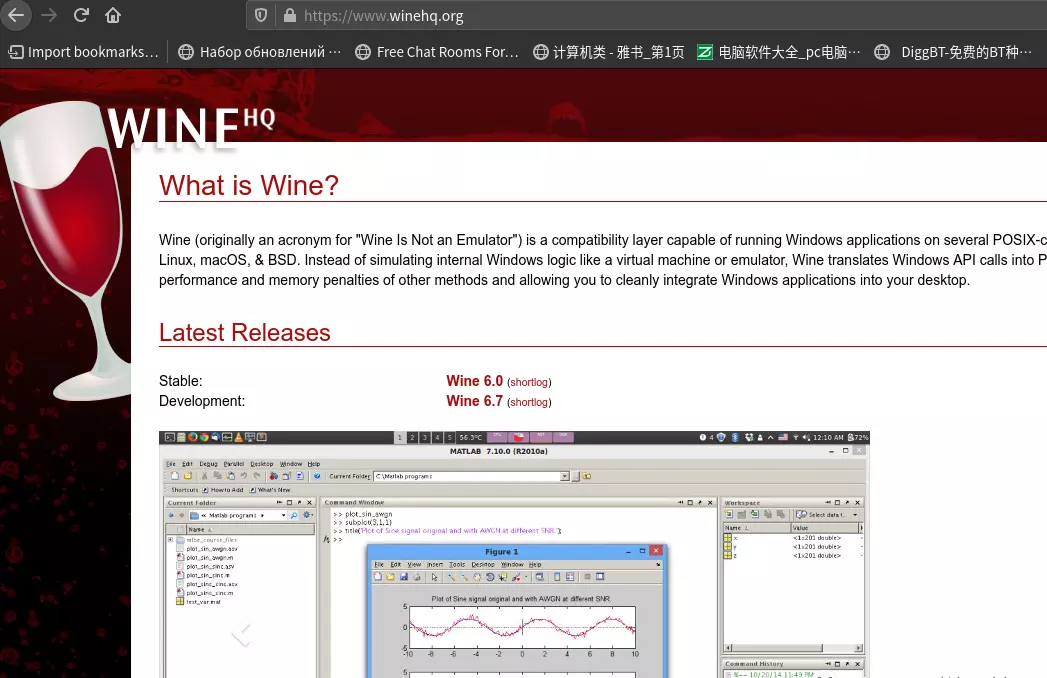The width and height of the screenshot is (1047, 678).
Task: Open the 电脑软件大全 bookmark
Action: tap(779, 52)
